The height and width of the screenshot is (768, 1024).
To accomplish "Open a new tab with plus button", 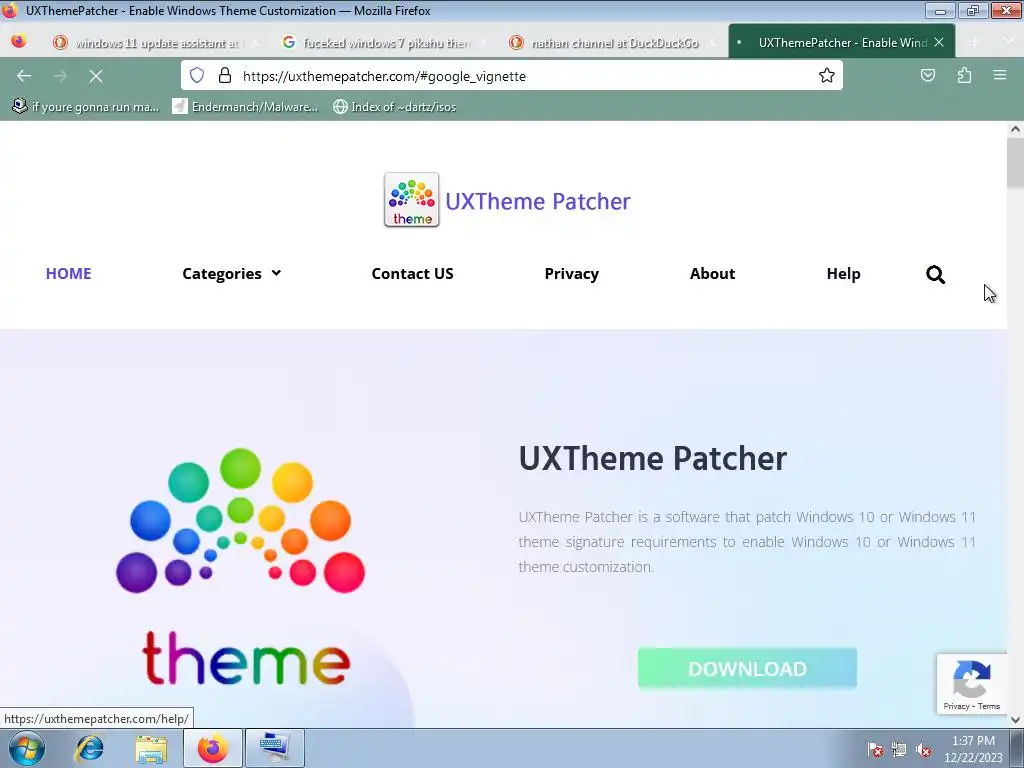I will pyautogui.click(x=974, y=42).
